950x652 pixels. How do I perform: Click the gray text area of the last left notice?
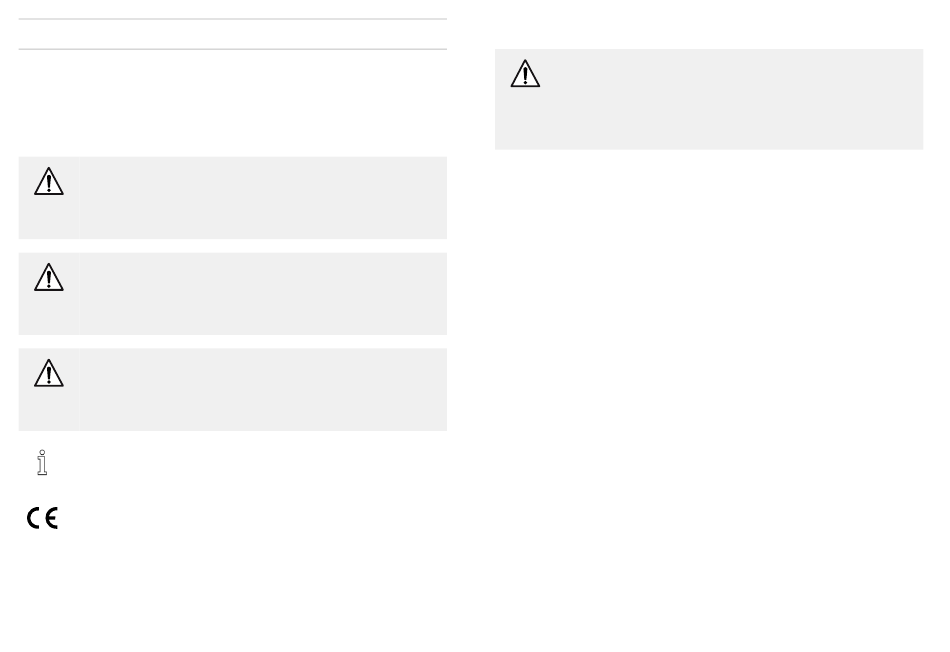point(263,390)
